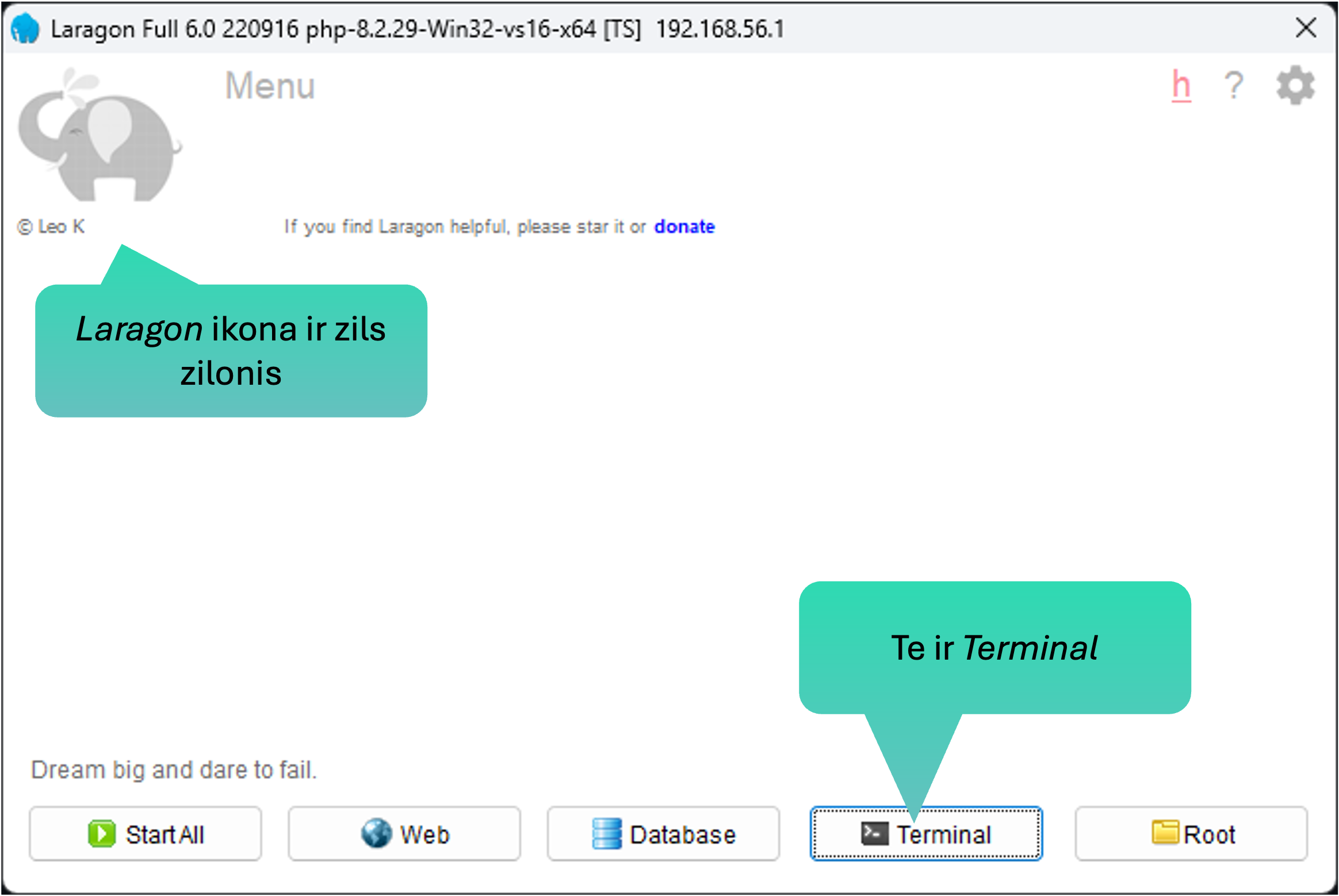Close the Laragon window
This screenshot has width=1339, height=896.
[x=1306, y=28]
